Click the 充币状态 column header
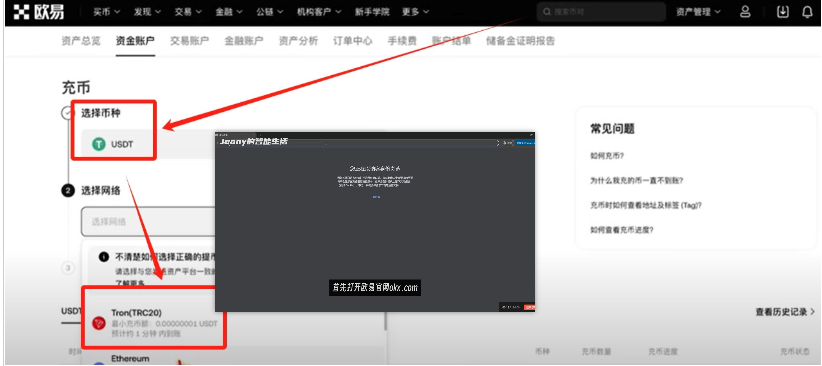 coord(795,352)
